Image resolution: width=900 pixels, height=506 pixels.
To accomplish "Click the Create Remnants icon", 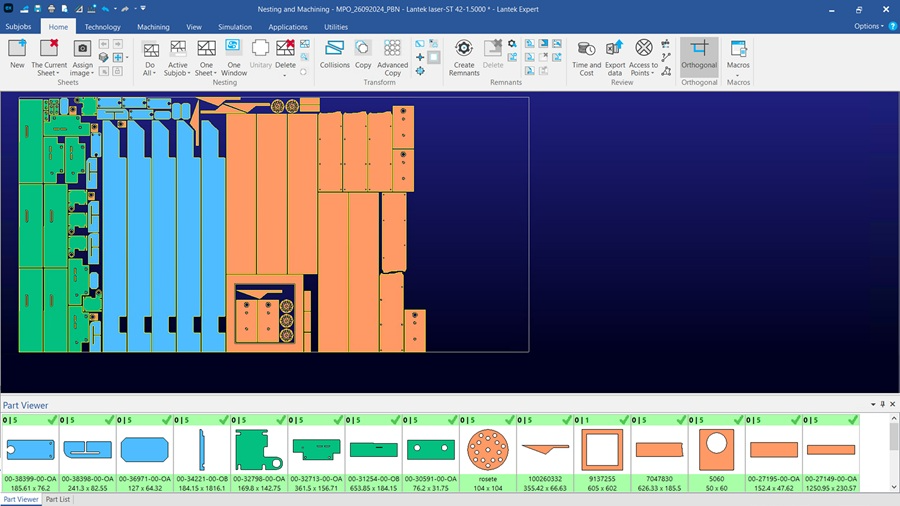I will tap(464, 49).
